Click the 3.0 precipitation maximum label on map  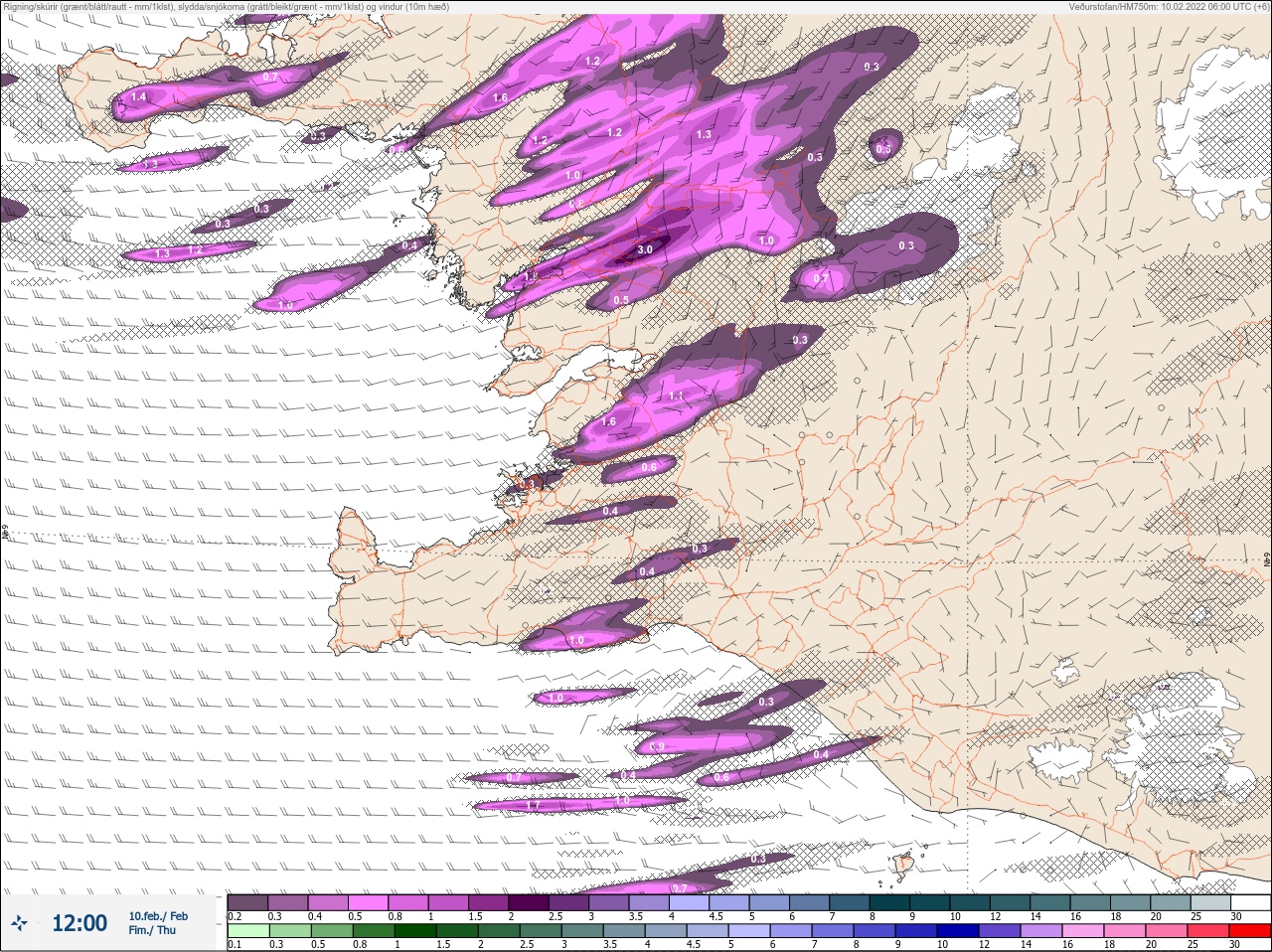coord(645,249)
